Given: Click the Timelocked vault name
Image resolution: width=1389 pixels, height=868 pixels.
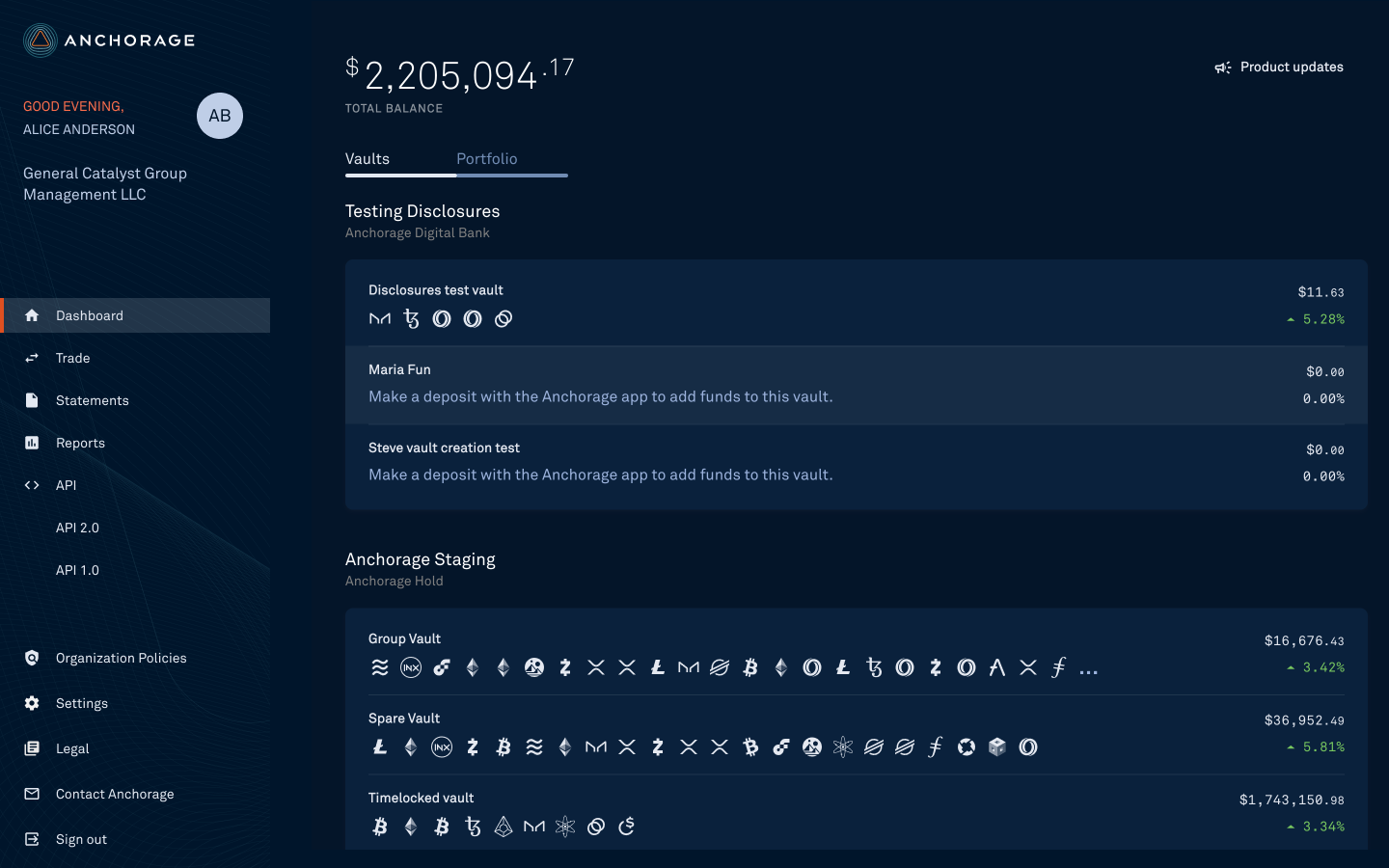Looking at the screenshot, I should pyautogui.click(x=422, y=798).
